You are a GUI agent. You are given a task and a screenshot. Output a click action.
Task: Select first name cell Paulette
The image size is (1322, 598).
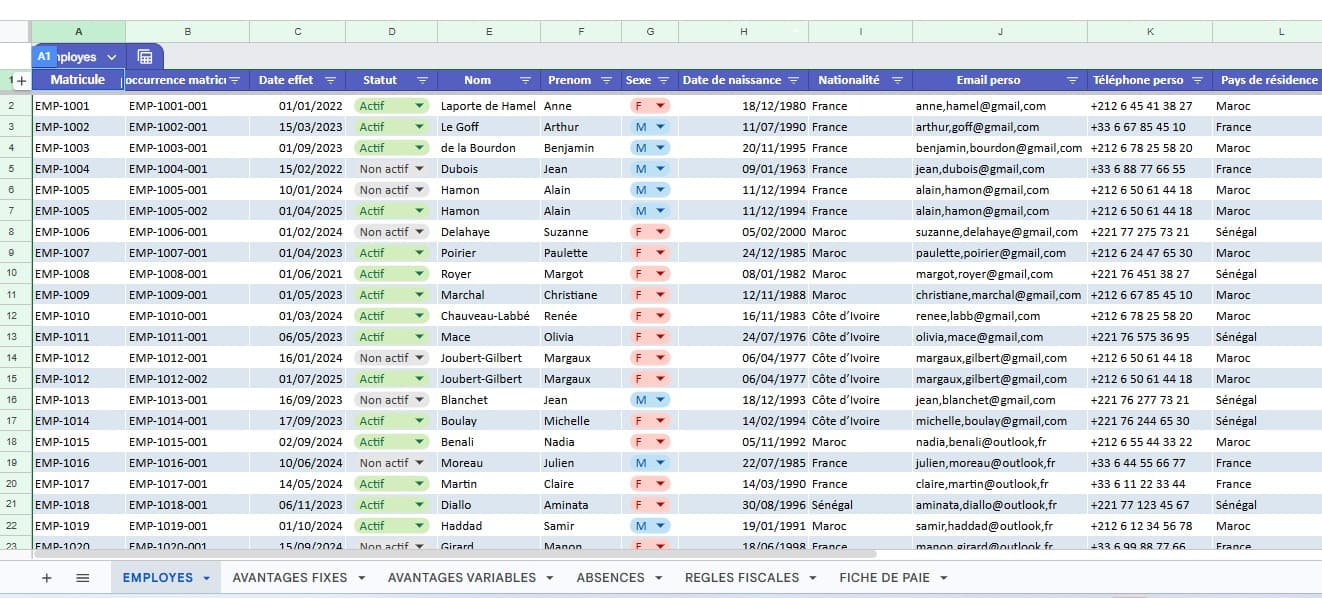click(x=581, y=253)
